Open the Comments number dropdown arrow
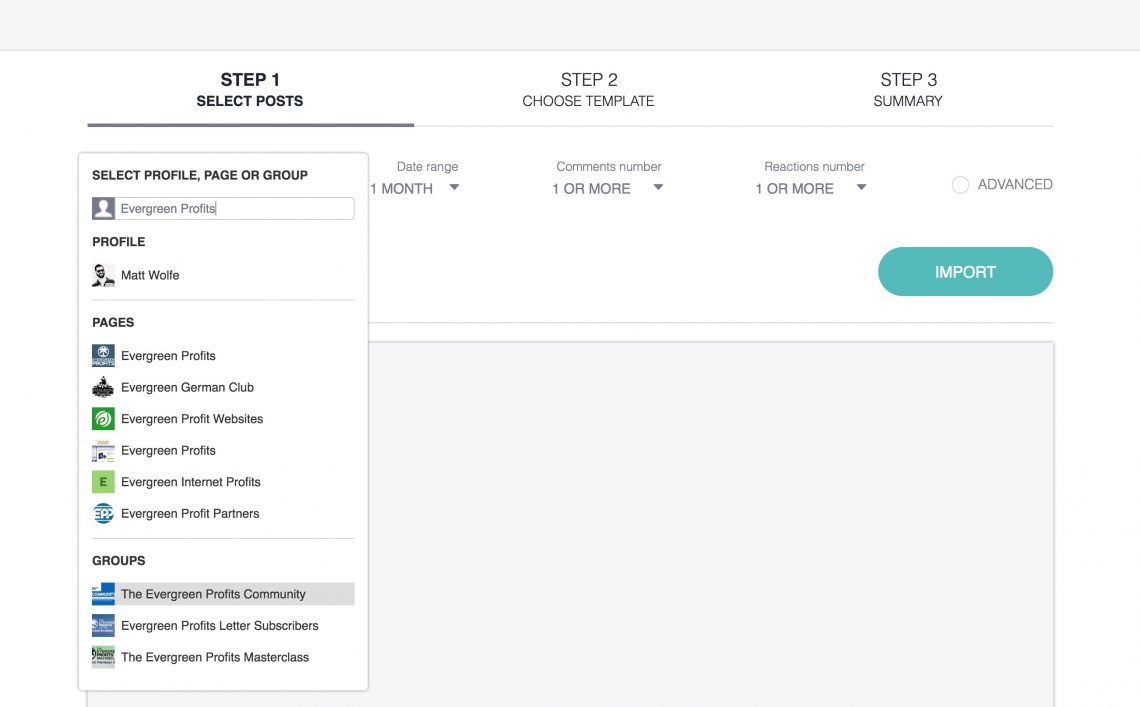The image size is (1140, 707). click(658, 188)
